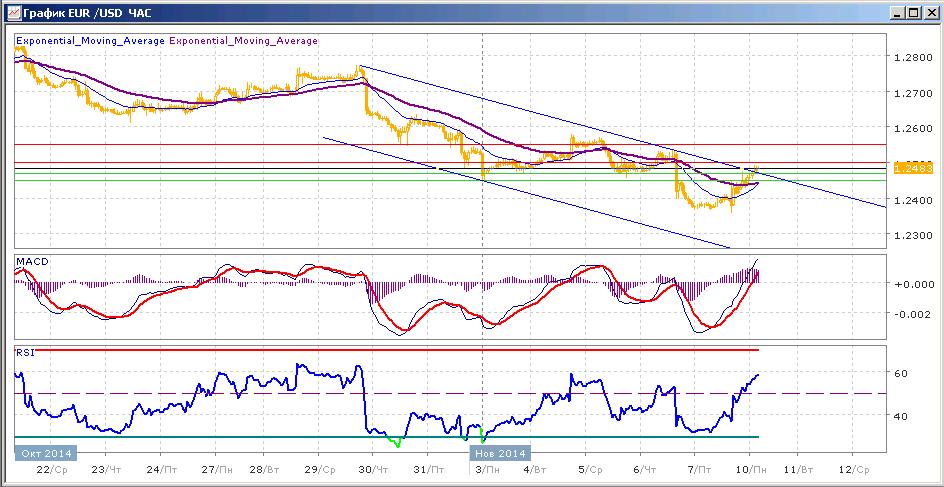Click the date label 27/Пн
The image size is (944, 487).
[x=219, y=470]
